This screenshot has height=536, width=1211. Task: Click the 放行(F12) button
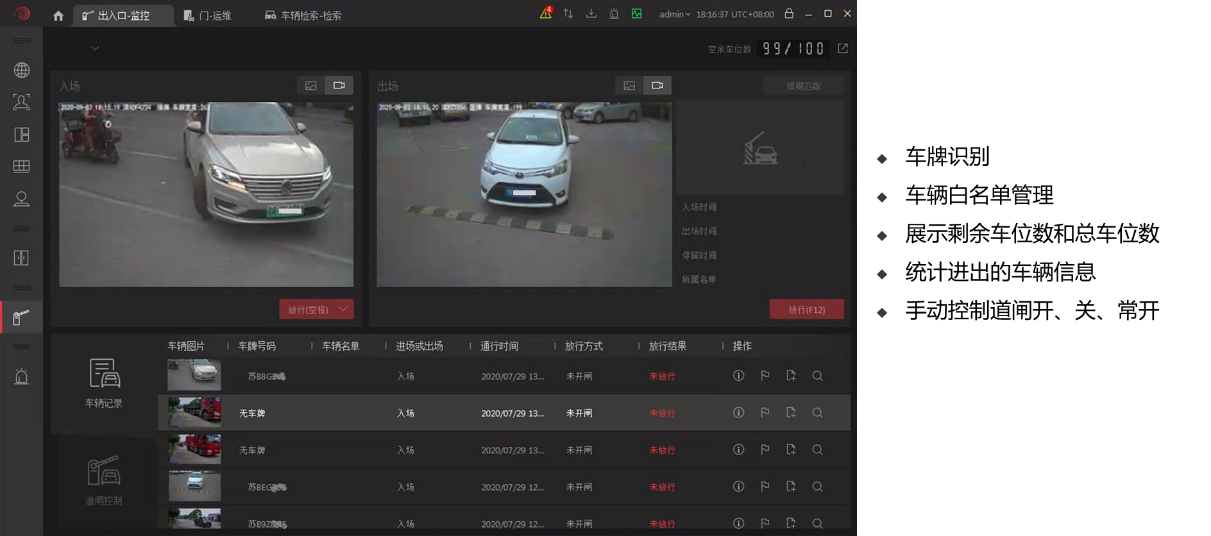pyautogui.click(x=806, y=309)
